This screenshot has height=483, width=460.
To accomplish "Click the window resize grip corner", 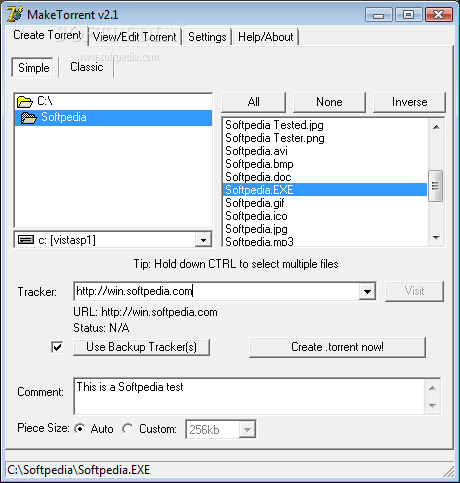I will (449, 471).
